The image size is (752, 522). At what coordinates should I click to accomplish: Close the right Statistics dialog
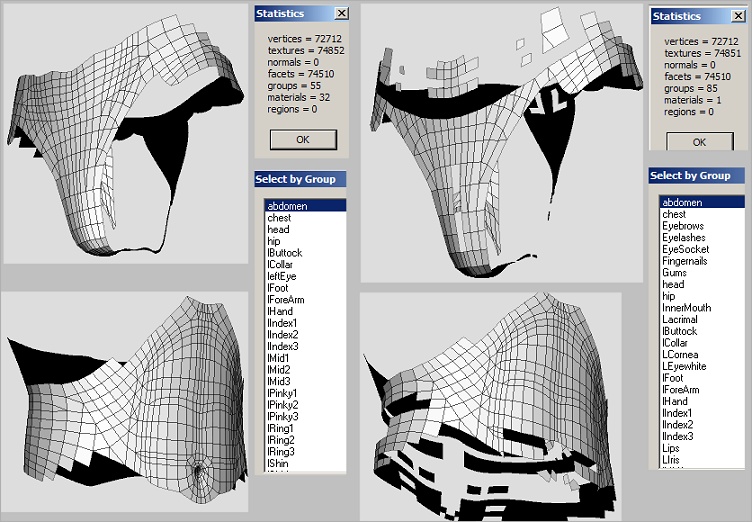pyautogui.click(x=738, y=16)
